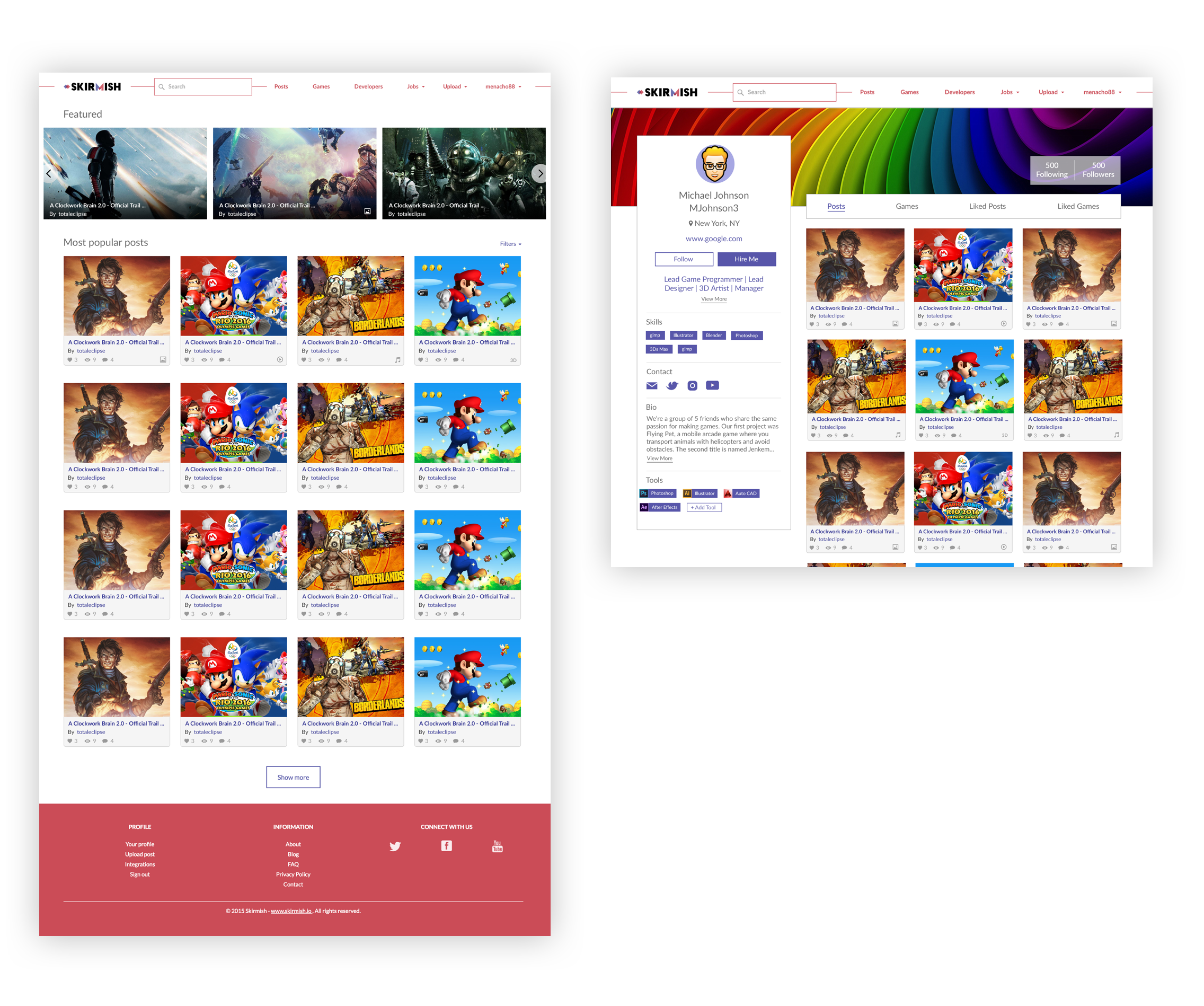The image size is (1204, 1006).
Task: Expand the Bio text with View More
Action: pyautogui.click(x=659, y=458)
